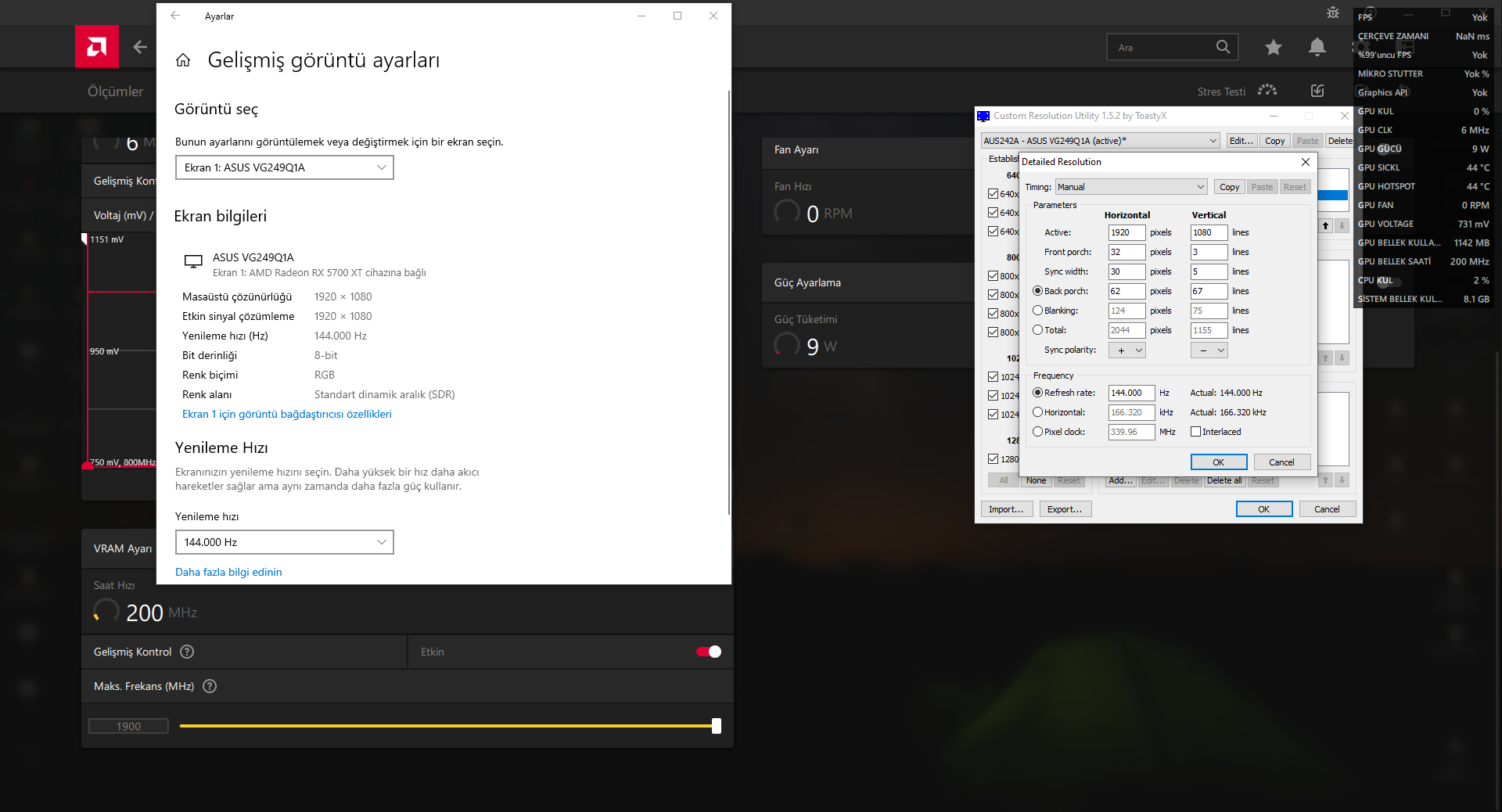Image resolution: width=1502 pixels, height=812 pixels.
Task: Click the 1900 frequency input box
Action: [128, 726]
